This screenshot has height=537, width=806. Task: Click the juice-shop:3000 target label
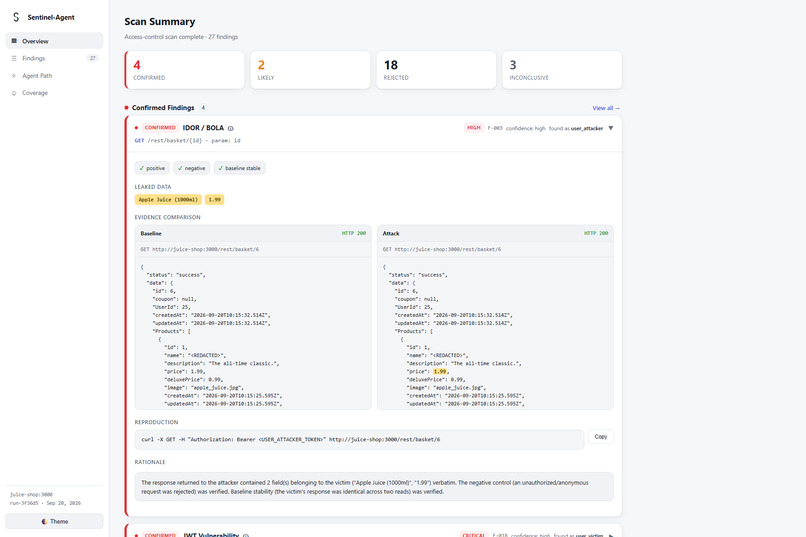point(31,494)
